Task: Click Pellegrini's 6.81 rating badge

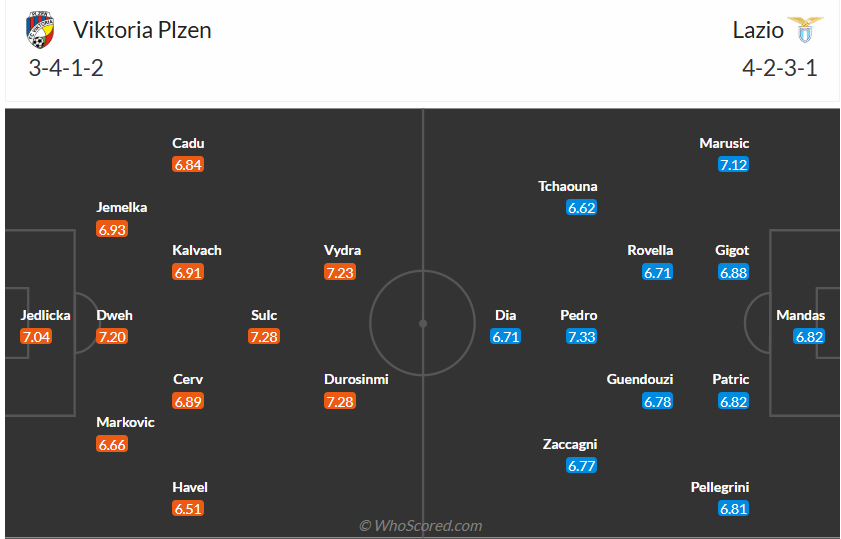Action: (x=733, y=509)
